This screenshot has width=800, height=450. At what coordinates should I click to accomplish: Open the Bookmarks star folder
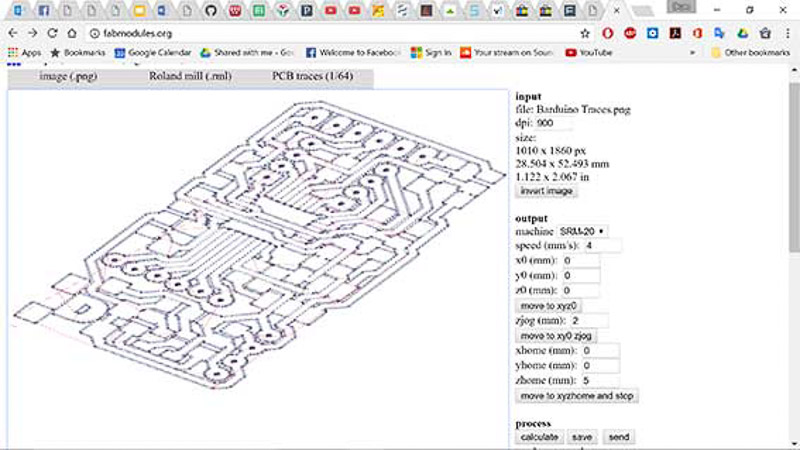tap(78, 53)
